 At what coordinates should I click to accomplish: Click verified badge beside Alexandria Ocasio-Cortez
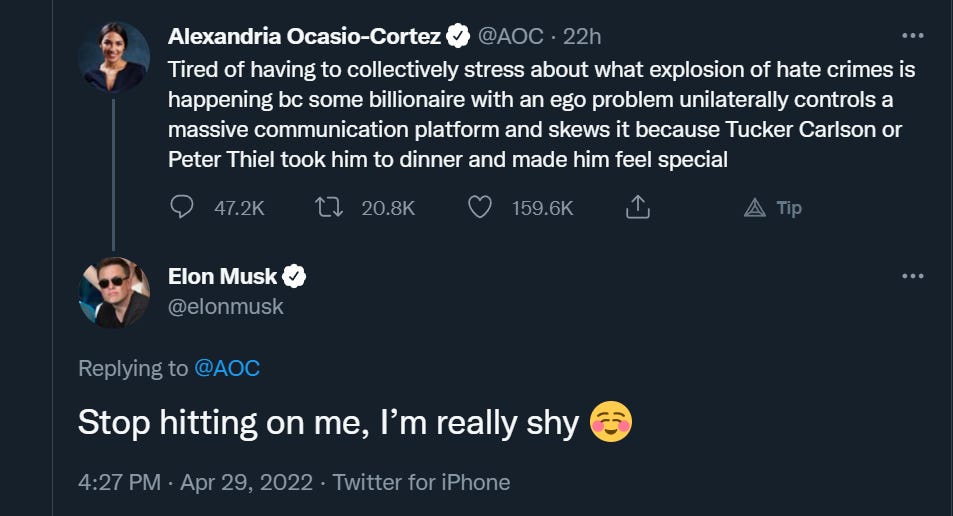[458, 37]
